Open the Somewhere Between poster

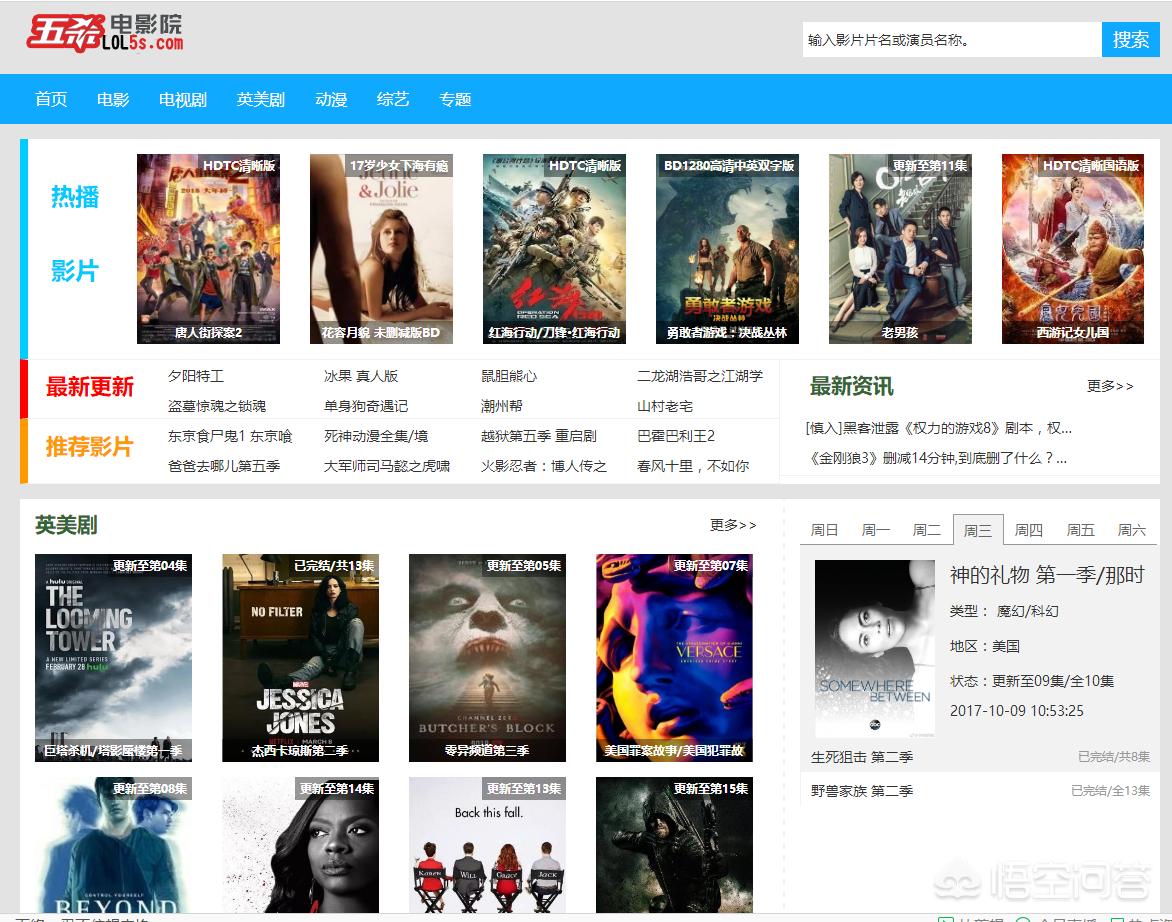[875, 649]
